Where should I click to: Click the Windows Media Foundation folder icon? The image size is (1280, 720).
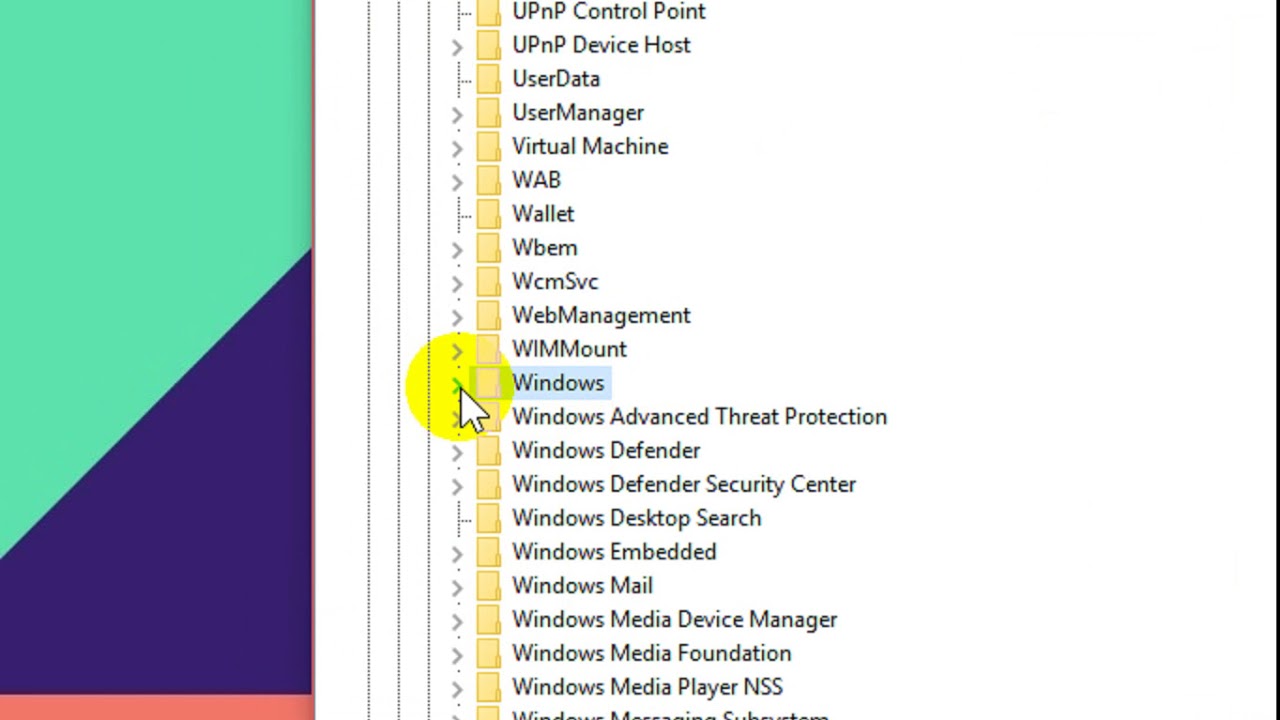point(488,654)
